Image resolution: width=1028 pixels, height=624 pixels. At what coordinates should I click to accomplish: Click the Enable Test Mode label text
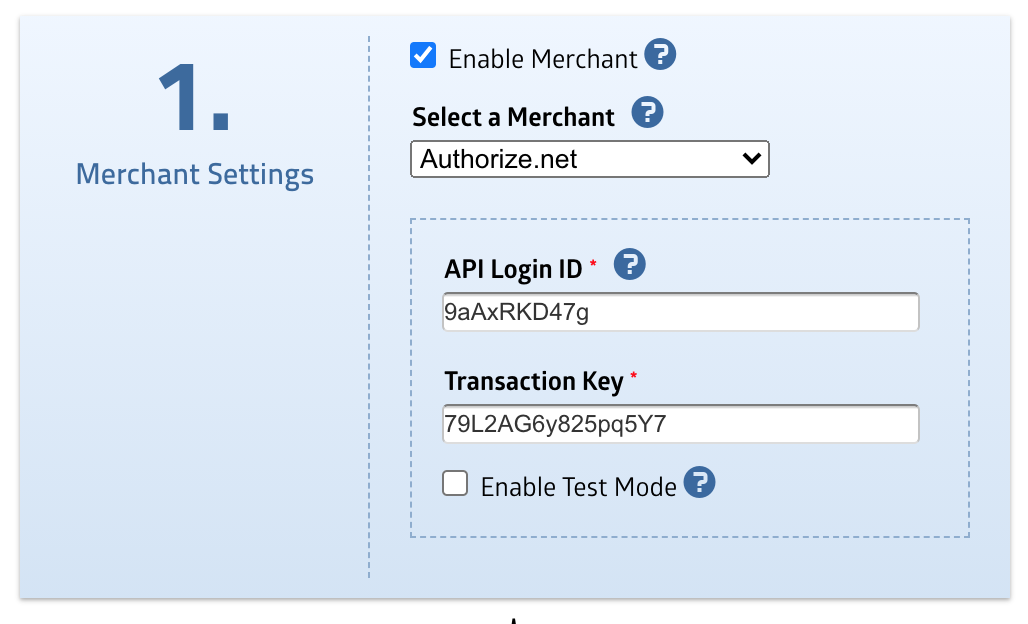coord(578,487)
